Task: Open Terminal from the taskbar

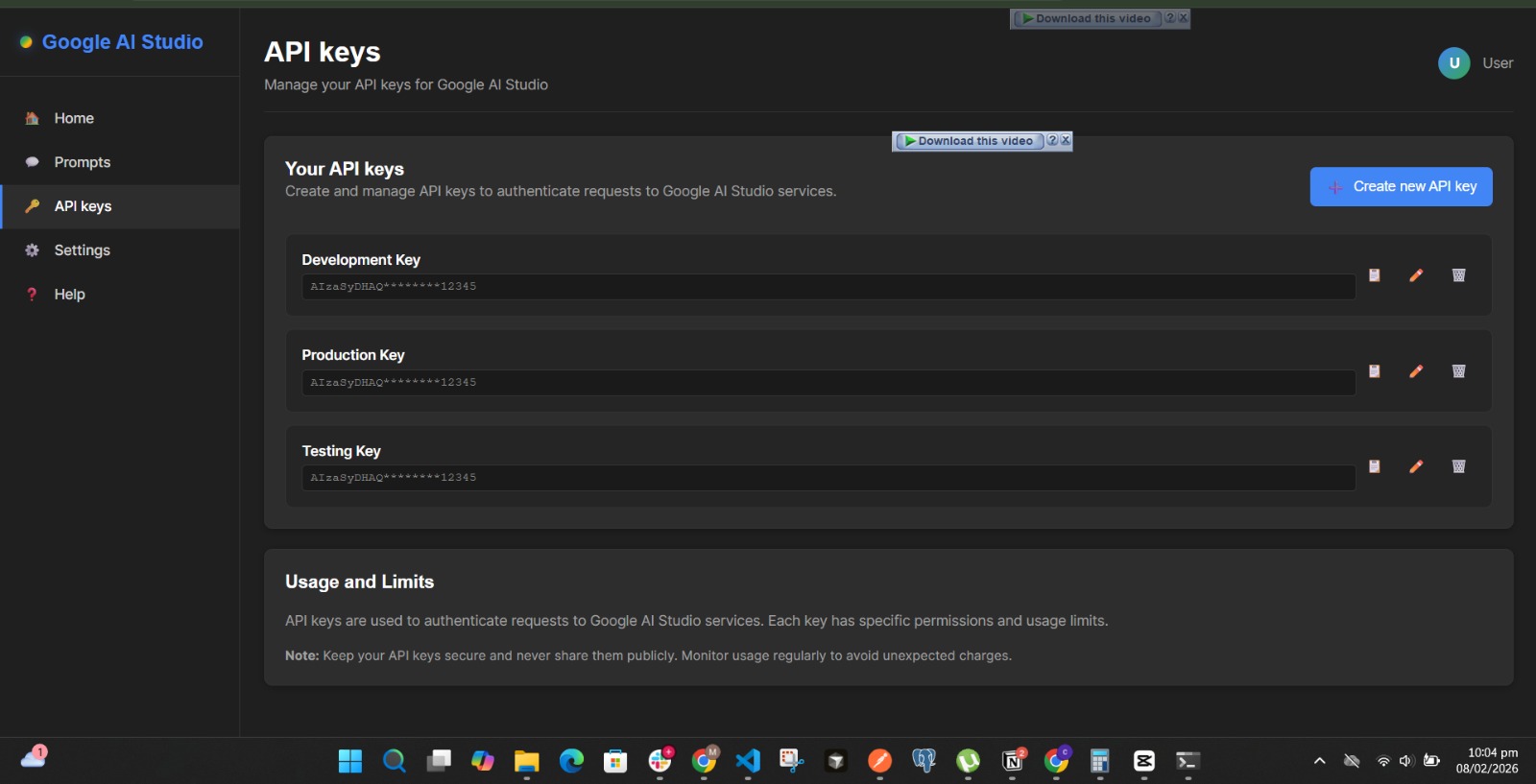Action: point(1188,761)
